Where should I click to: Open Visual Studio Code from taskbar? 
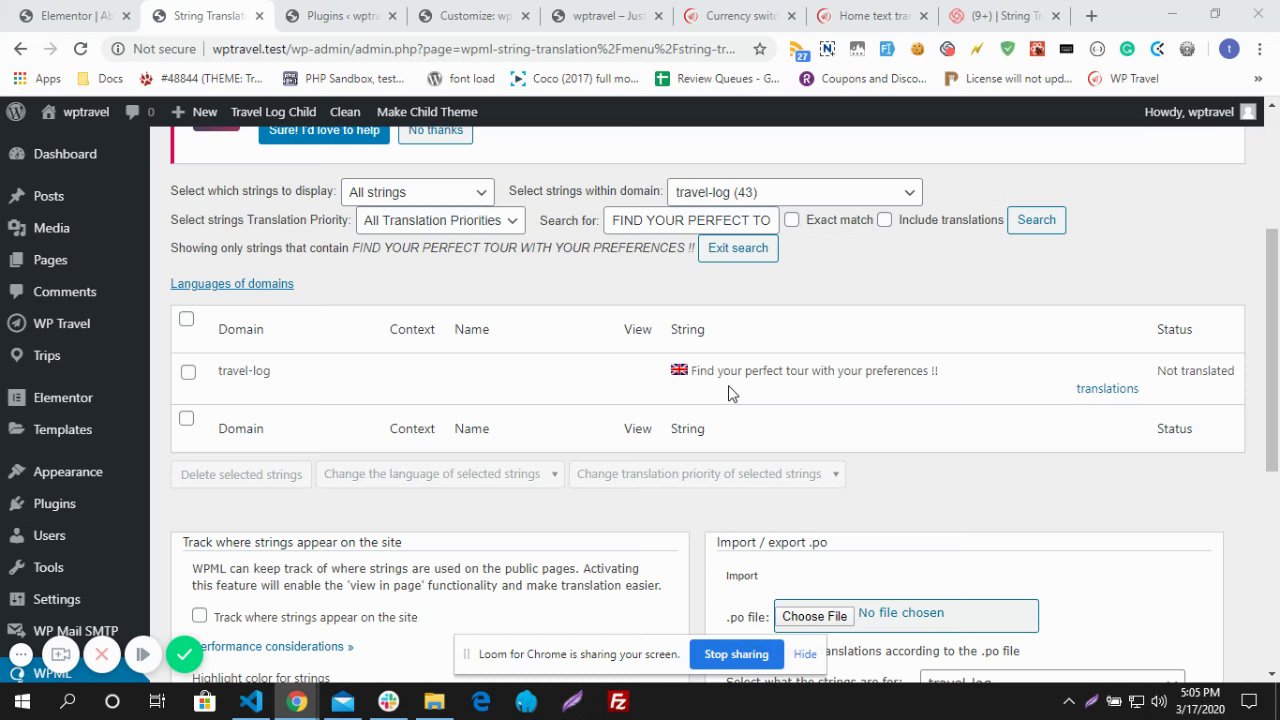251,702
